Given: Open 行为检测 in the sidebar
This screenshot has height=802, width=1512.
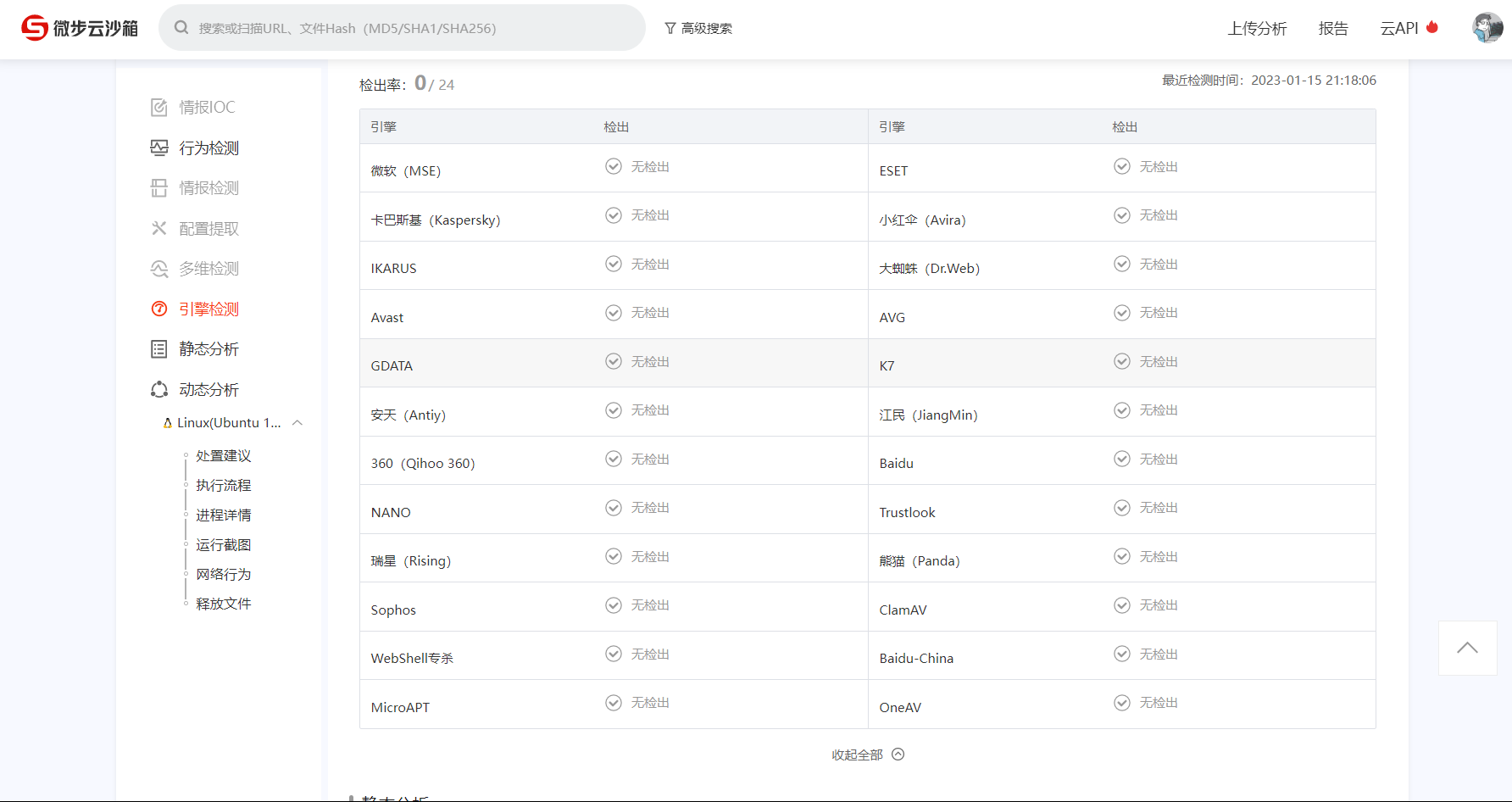Looking at the screenshot, I should tap(208, 148).
